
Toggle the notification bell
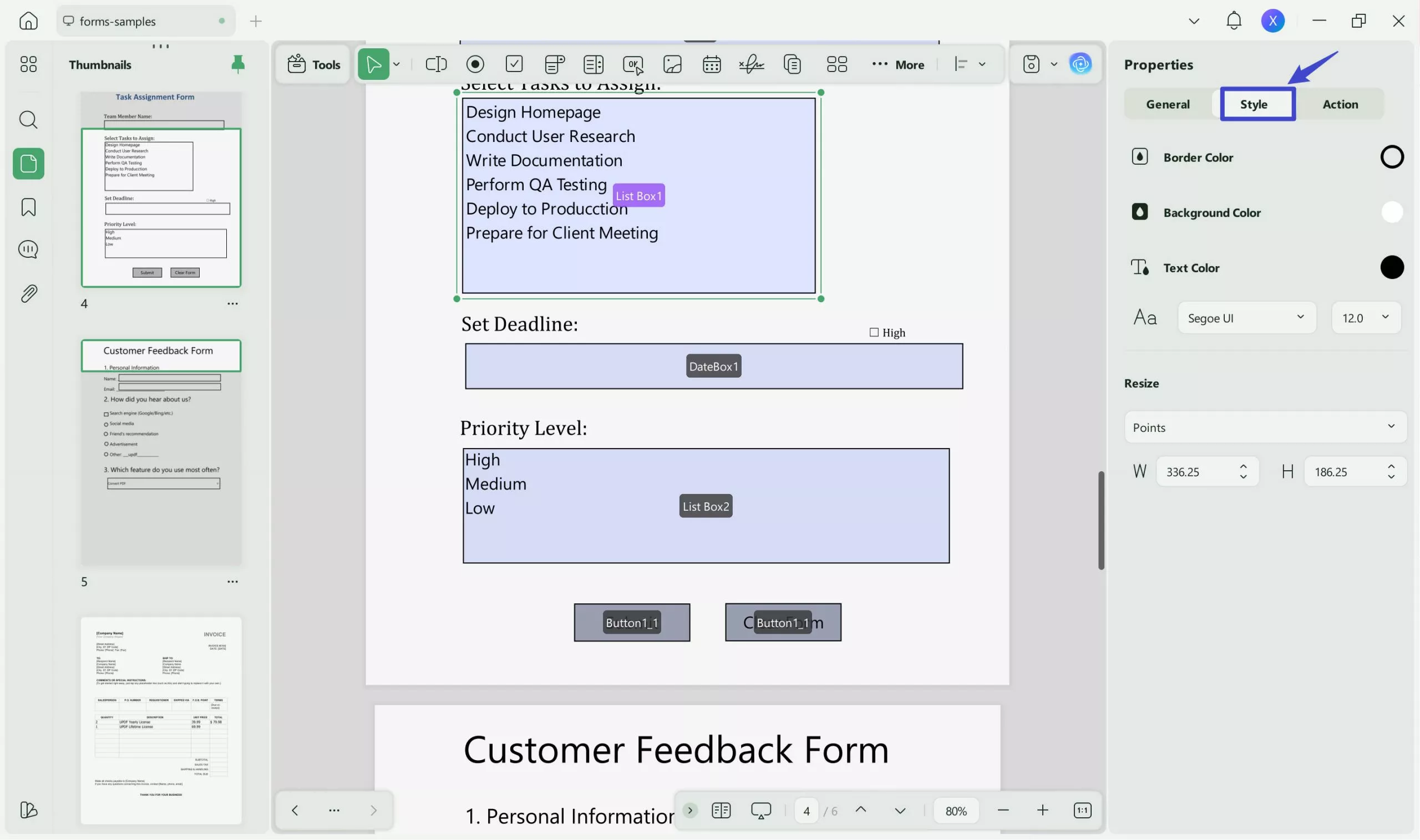[x=1234, y=21]
